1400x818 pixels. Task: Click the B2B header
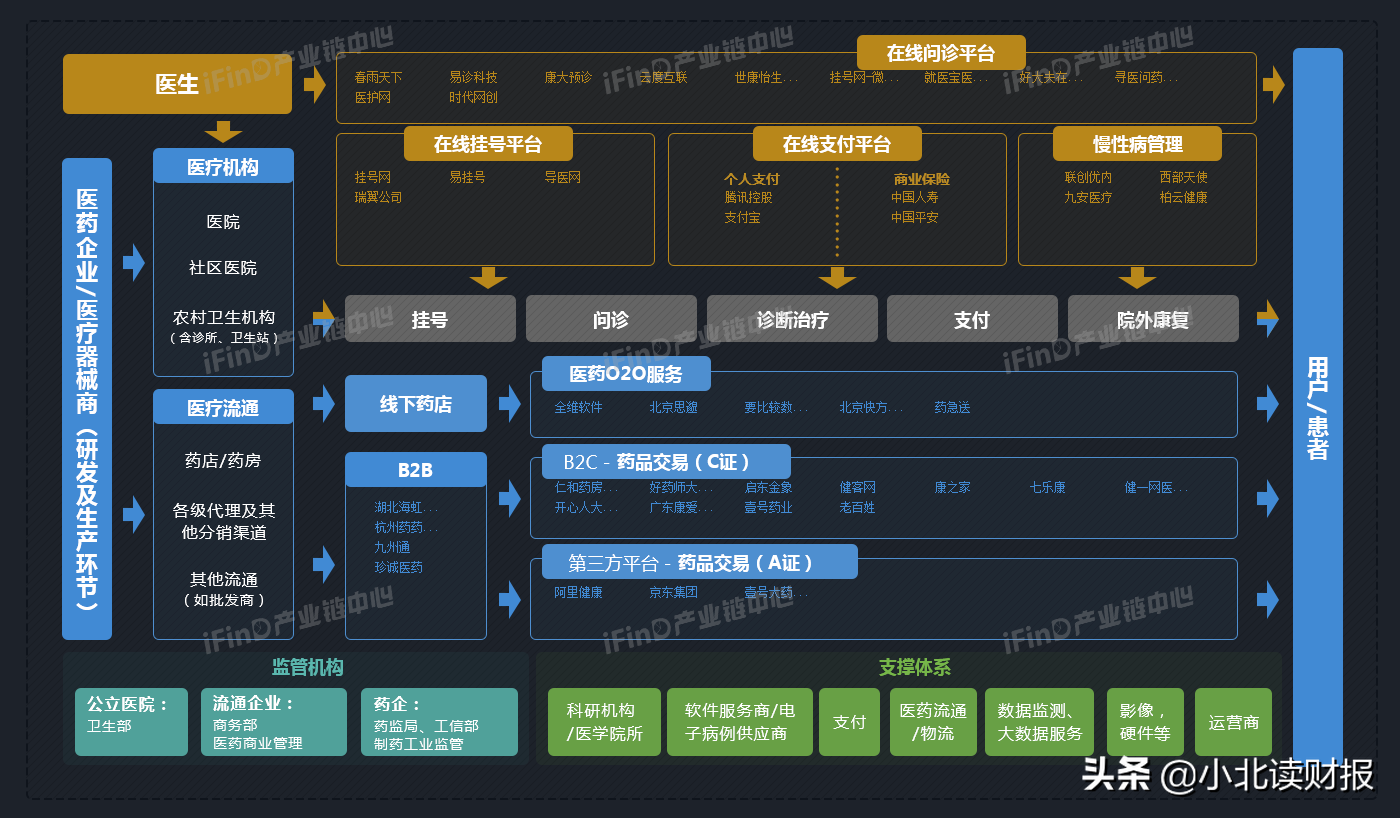point(416,470)
